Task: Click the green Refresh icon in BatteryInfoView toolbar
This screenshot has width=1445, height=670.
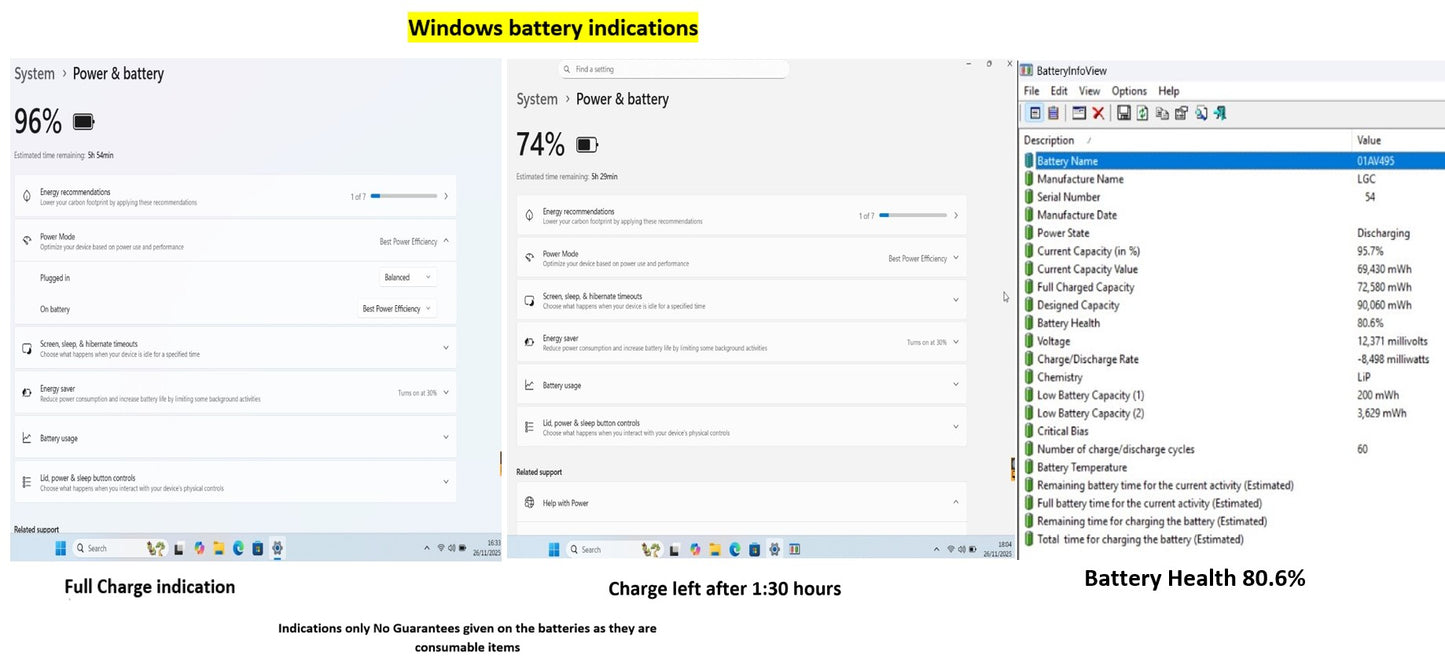Action: [1142, 114]
